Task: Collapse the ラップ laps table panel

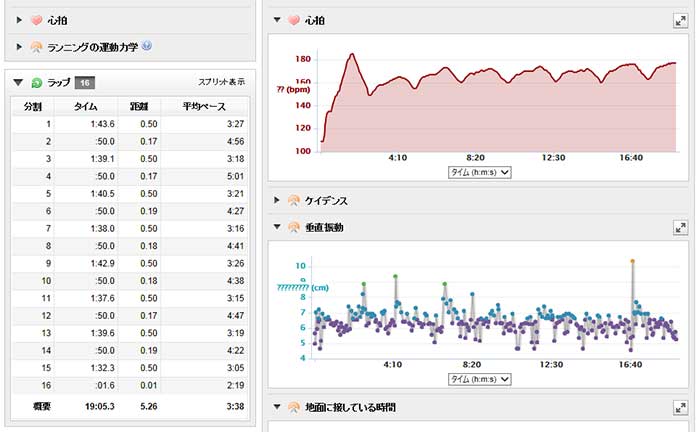Action: pyautogui.click(x=19, y=83)
